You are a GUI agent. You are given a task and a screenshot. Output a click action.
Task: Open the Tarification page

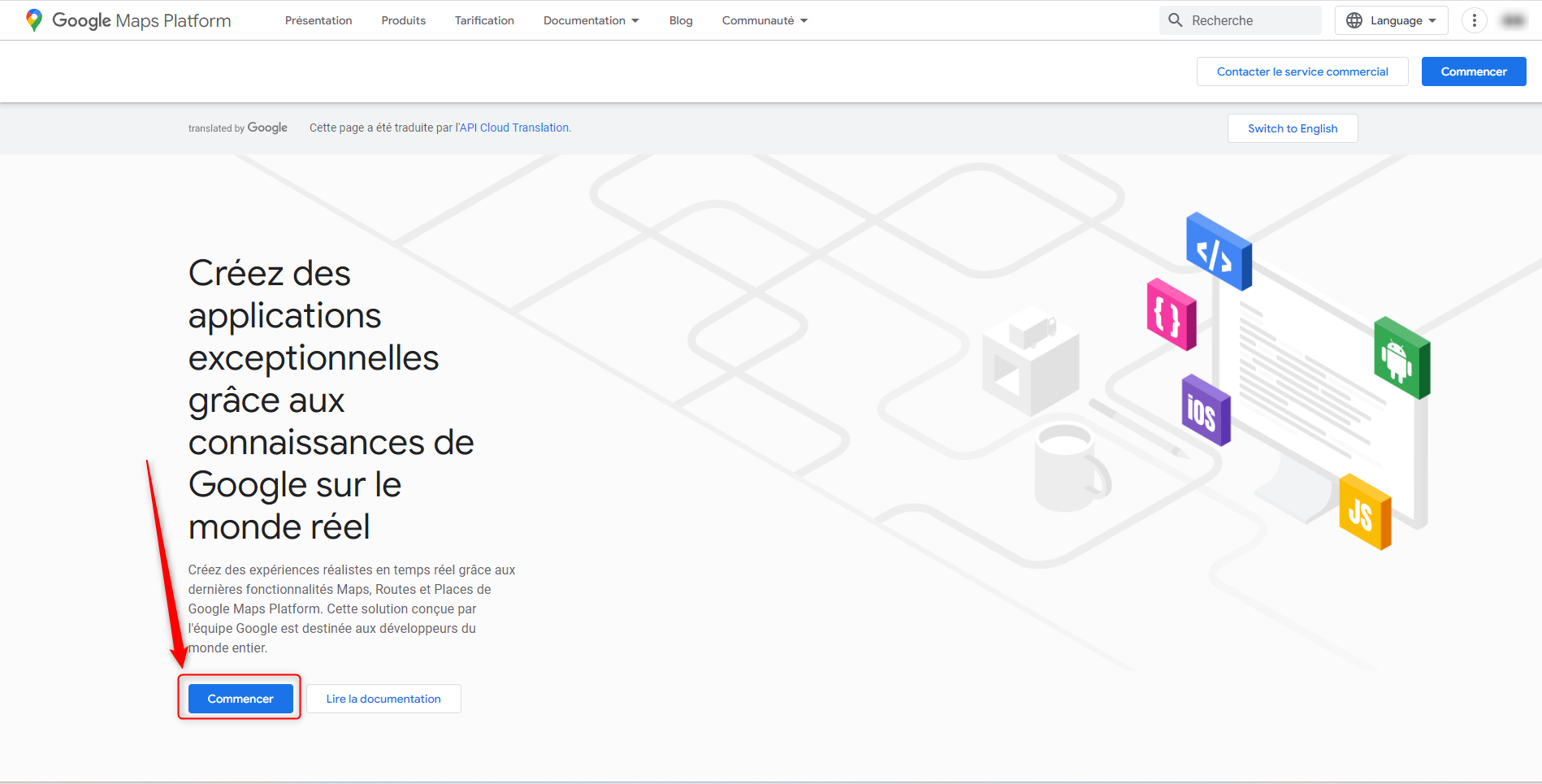pyautogui.click(x=484, y=20)
